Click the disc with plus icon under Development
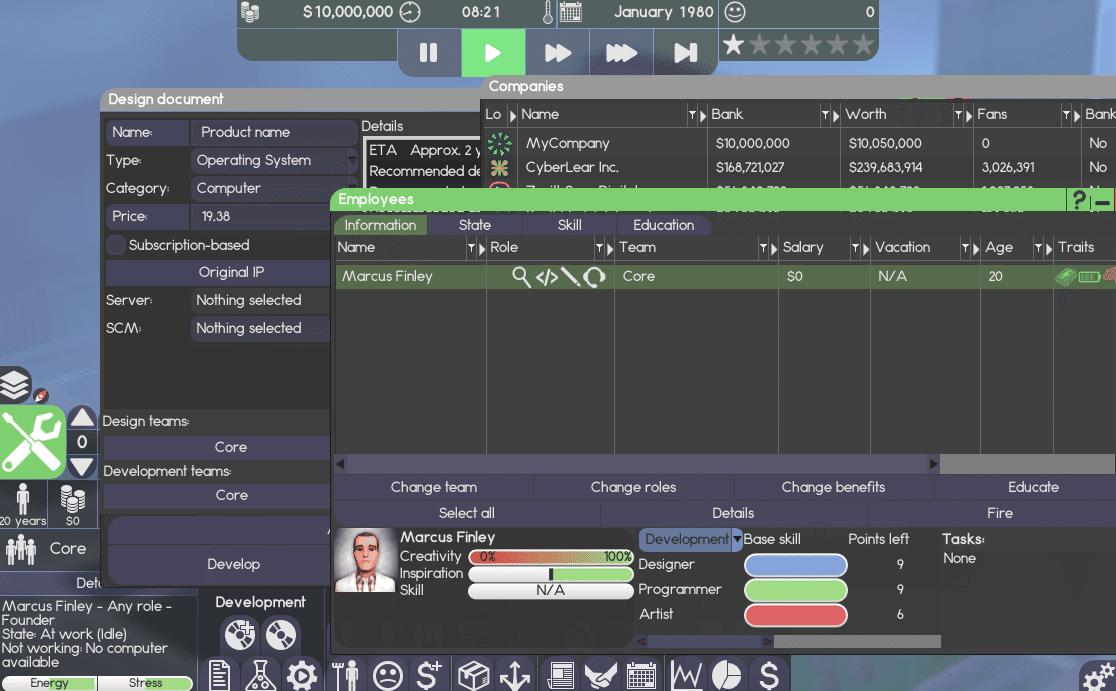 [240, 635]
